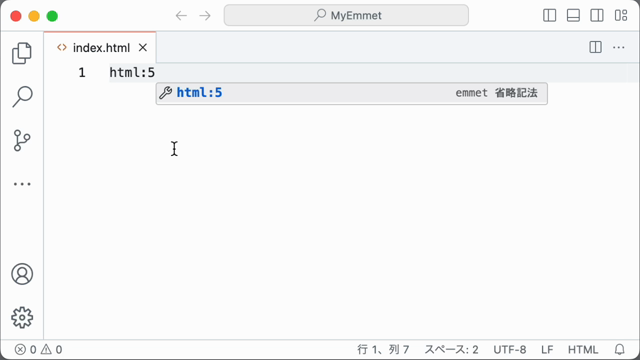Screen dimensions: 640x360
Task: Show additional views via ellipsis icon
Action: coord(22,184)
